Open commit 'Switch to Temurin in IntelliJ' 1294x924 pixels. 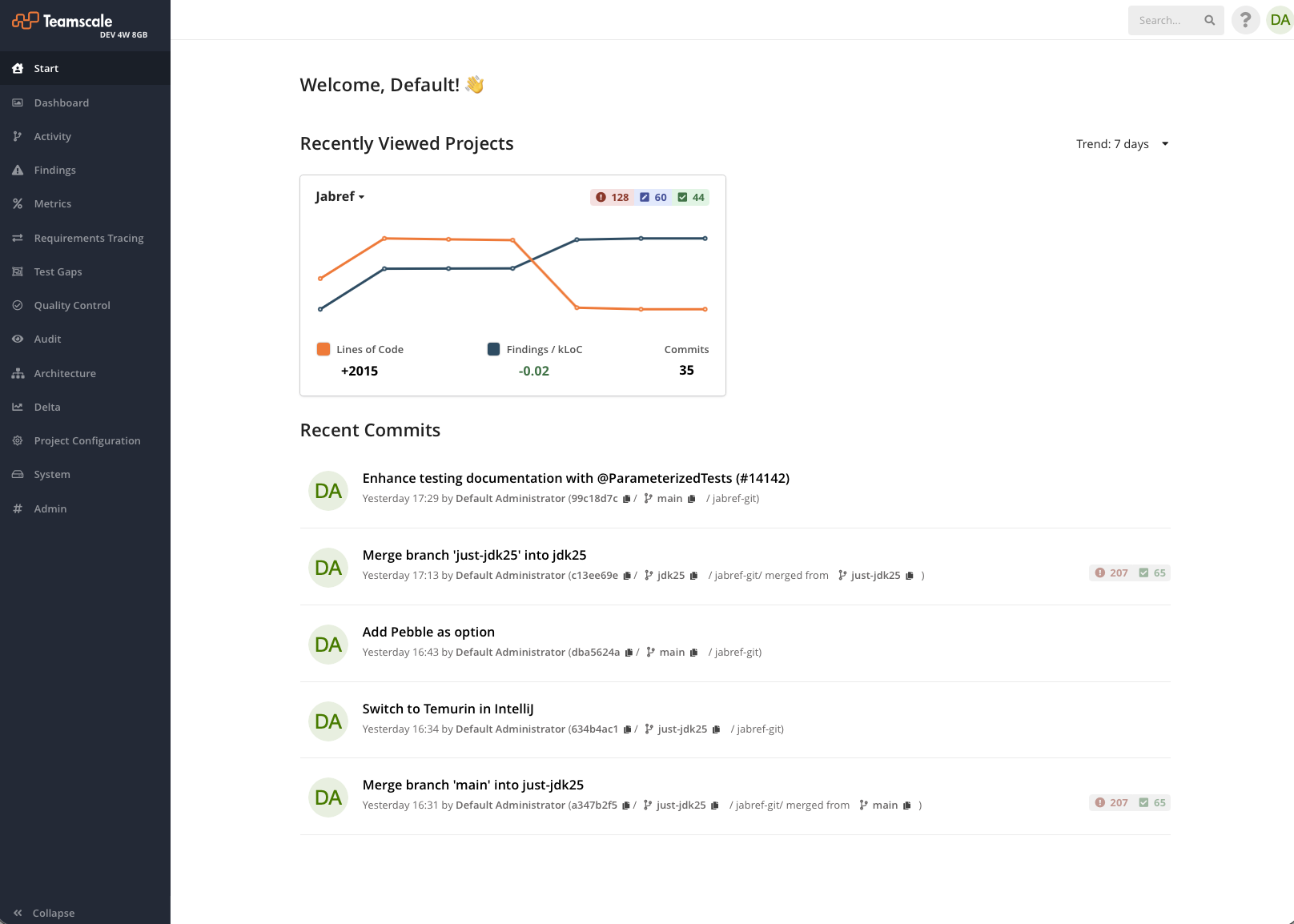[x=448, y=709]
